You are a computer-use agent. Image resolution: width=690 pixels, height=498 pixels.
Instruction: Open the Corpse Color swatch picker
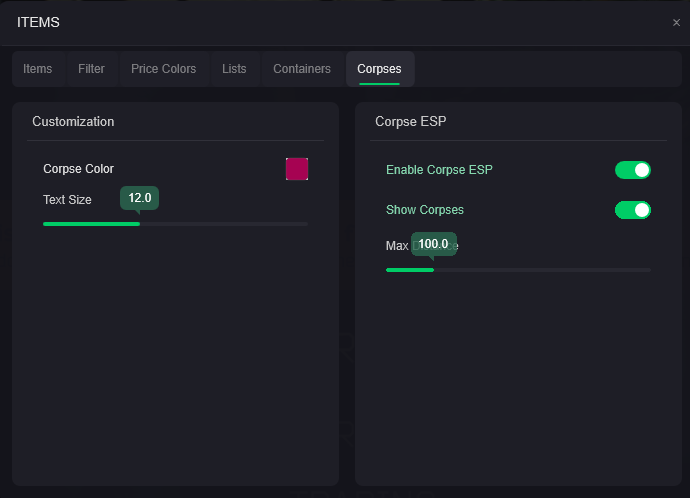297,169
